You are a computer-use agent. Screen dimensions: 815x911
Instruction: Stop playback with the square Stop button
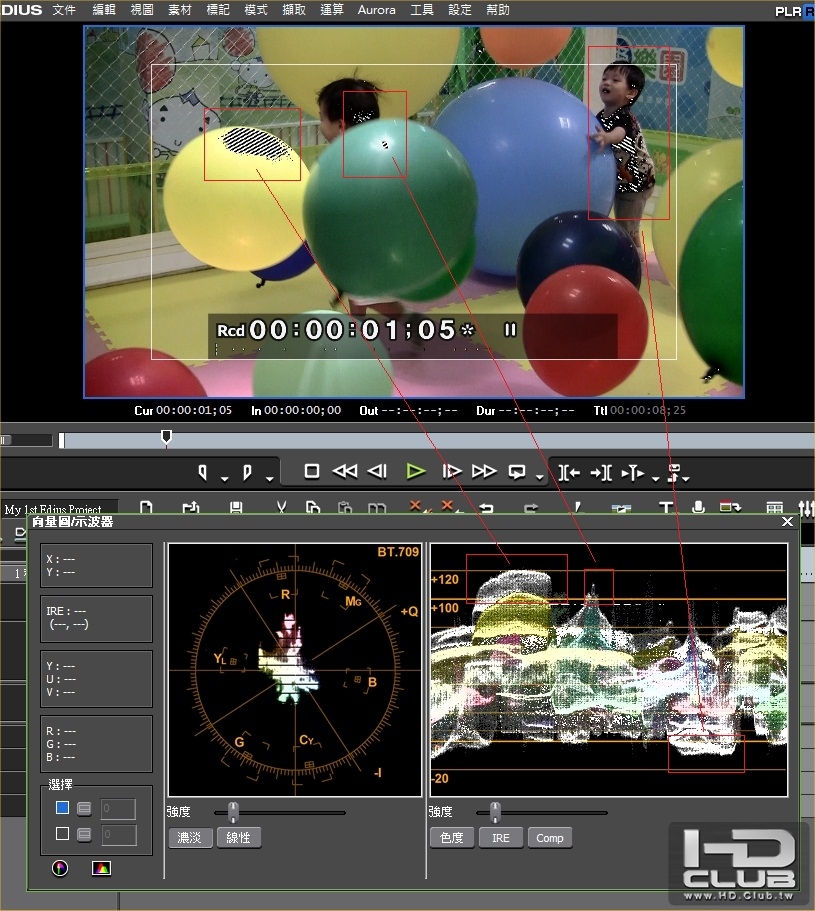312,471
